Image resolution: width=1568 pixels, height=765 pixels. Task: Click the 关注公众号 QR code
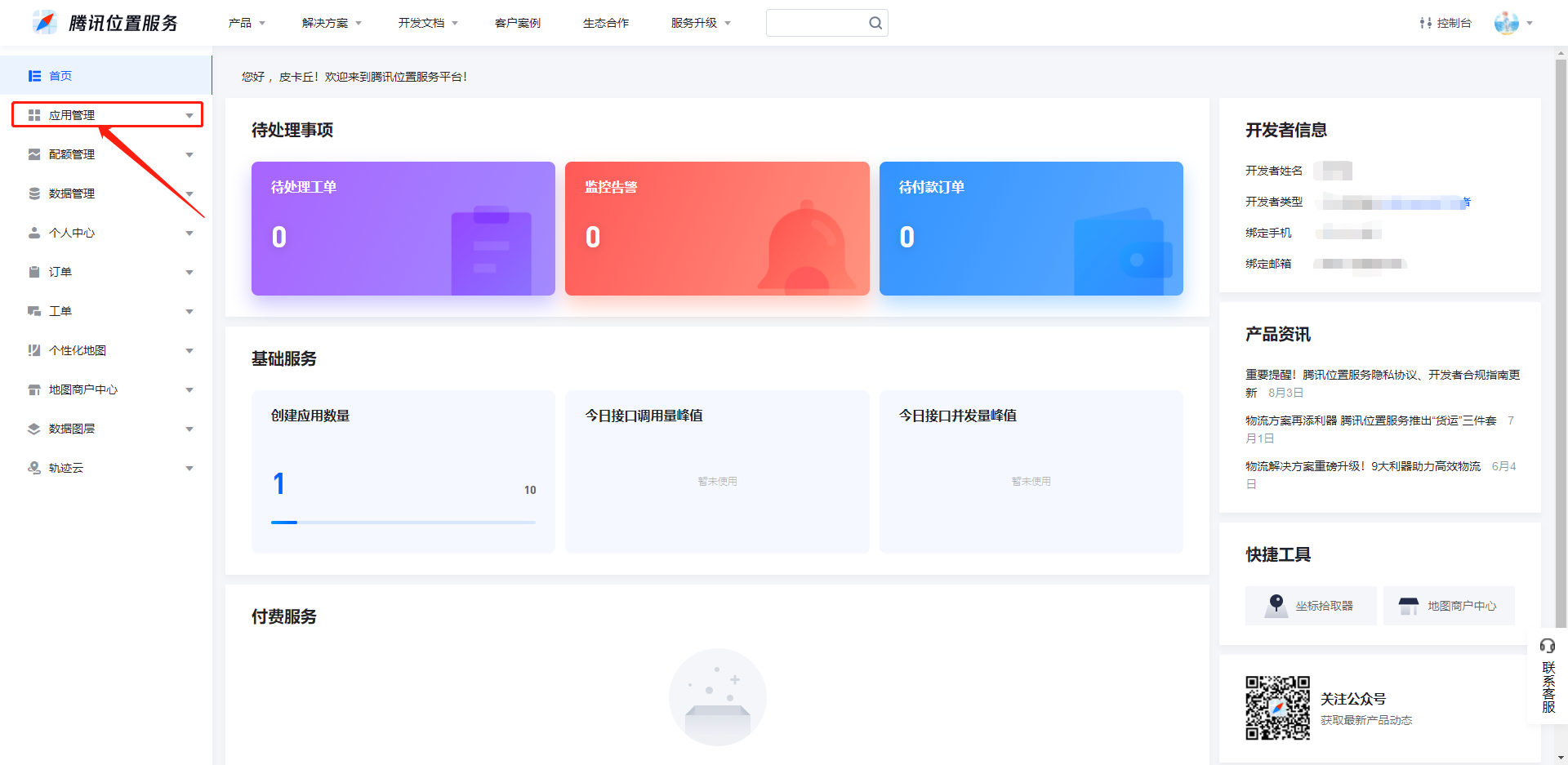[1277, 707]
